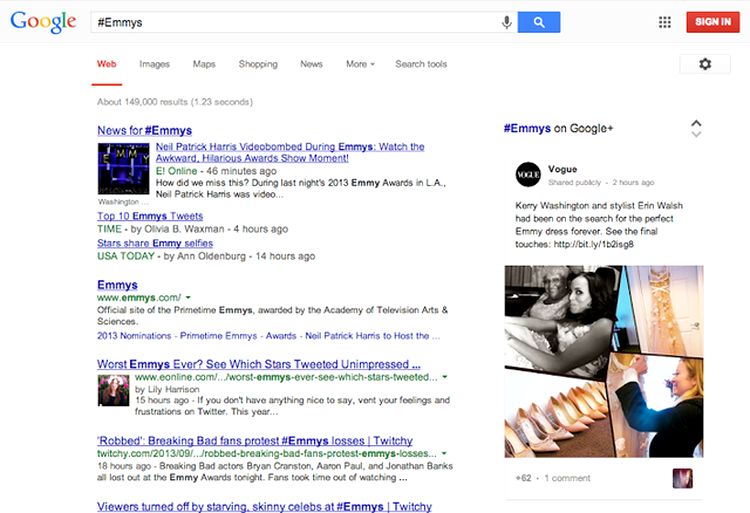Switch to the Maps tab
Image resolution: width=750 pixels, height=513 pixels.
click(204, 64)
